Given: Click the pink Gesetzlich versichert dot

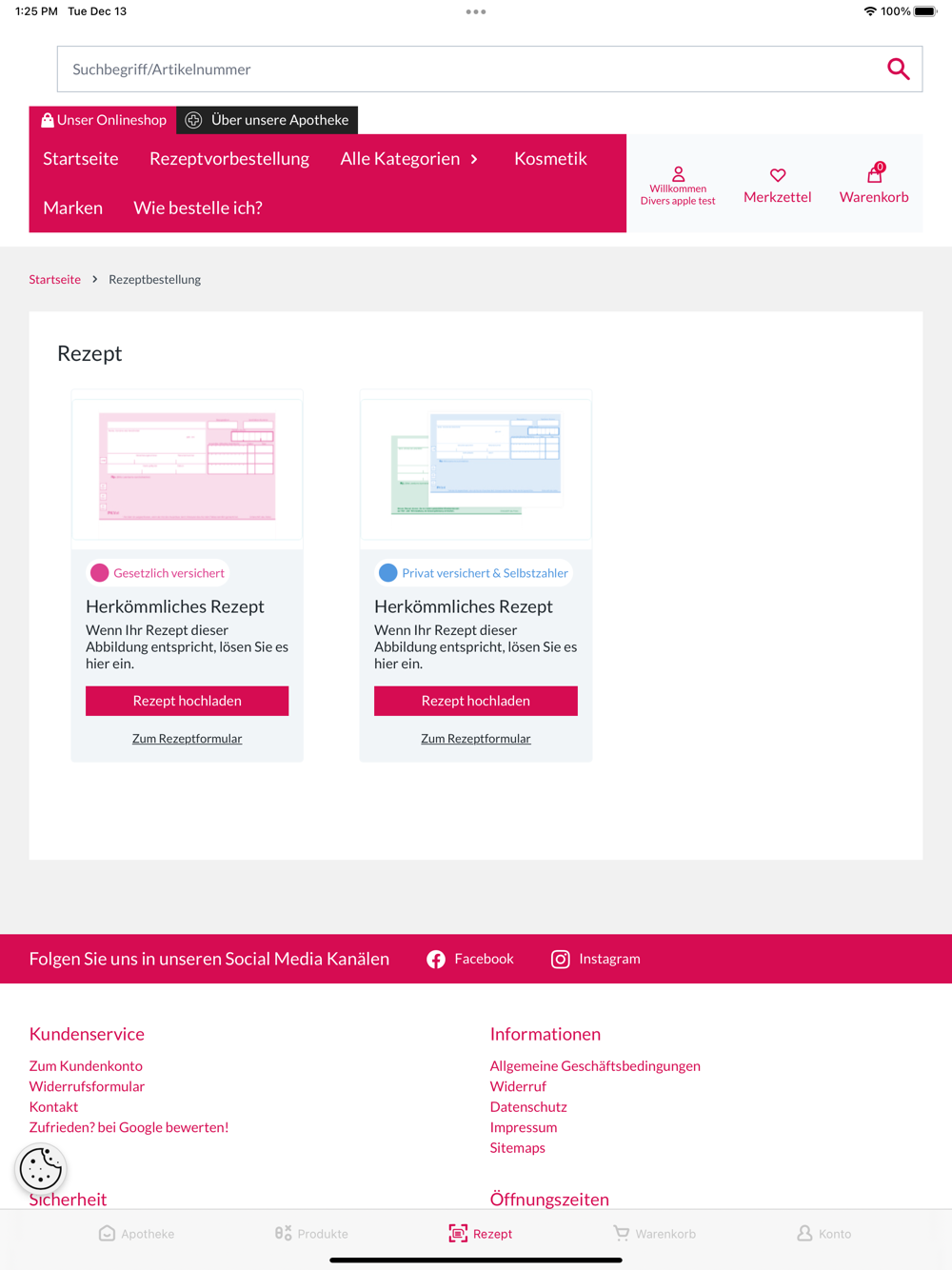Looking at the screenshot, I should [99, 573].
